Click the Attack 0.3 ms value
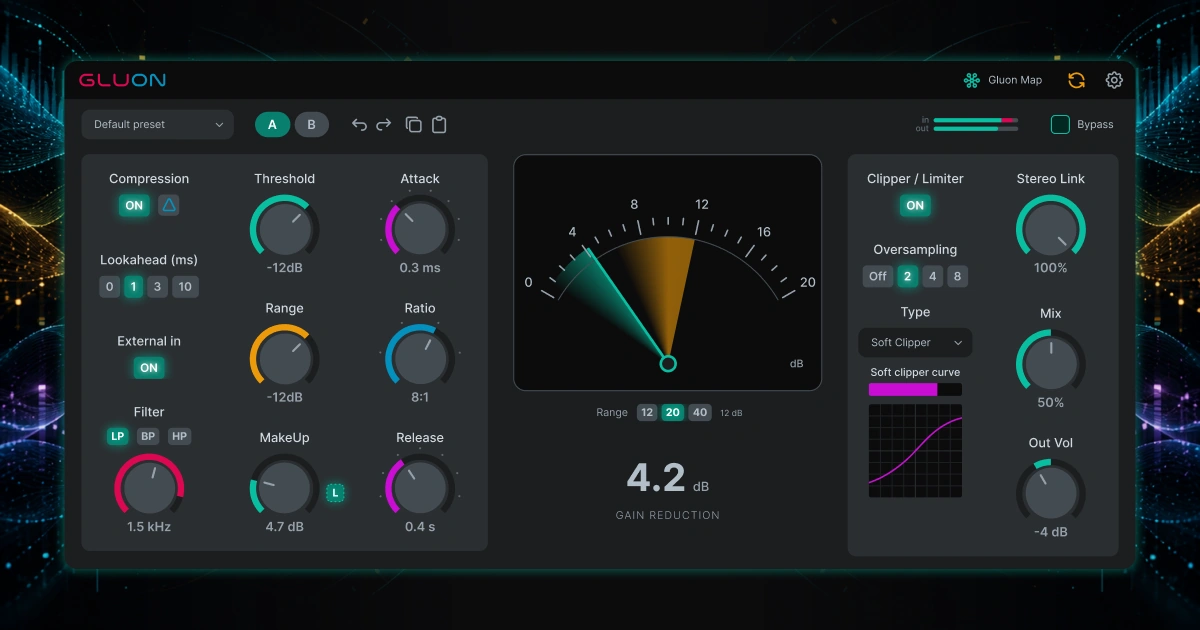 click(x=420, y=268)
